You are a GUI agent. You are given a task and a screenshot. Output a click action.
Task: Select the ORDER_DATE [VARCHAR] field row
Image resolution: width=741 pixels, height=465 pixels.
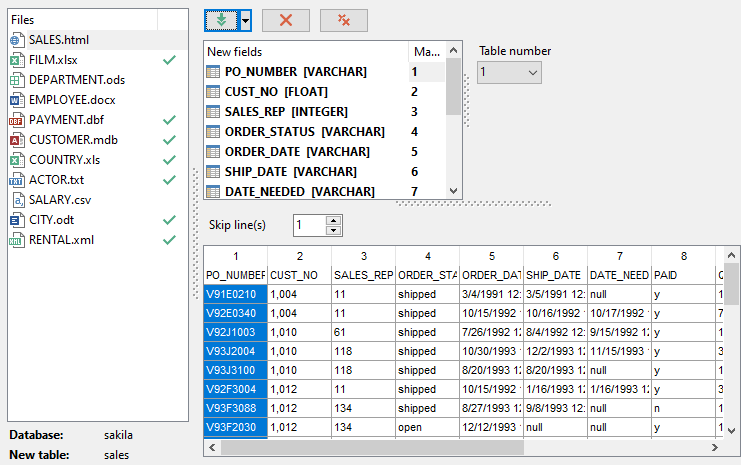point(289,152)
